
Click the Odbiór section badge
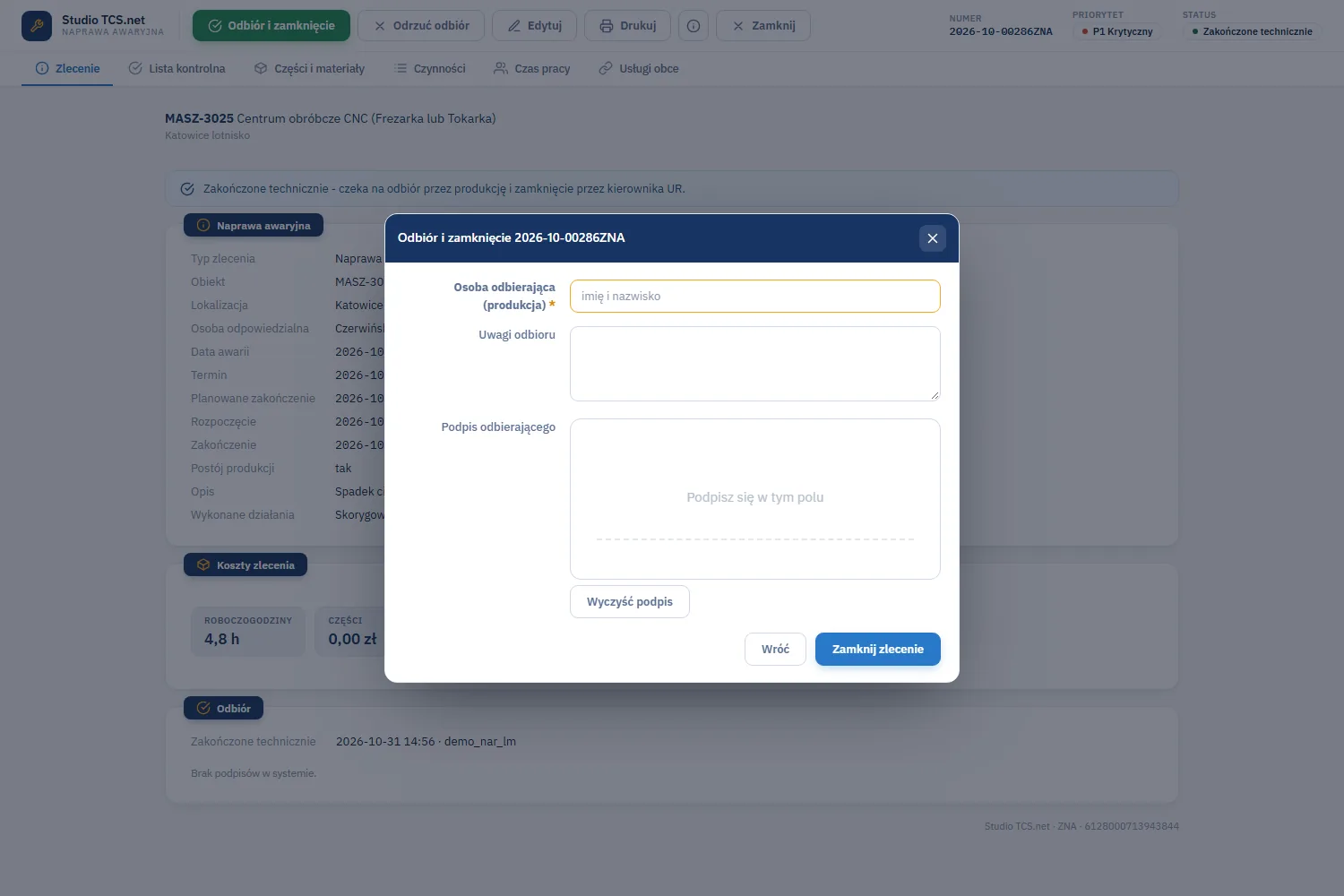click(223, 709)
